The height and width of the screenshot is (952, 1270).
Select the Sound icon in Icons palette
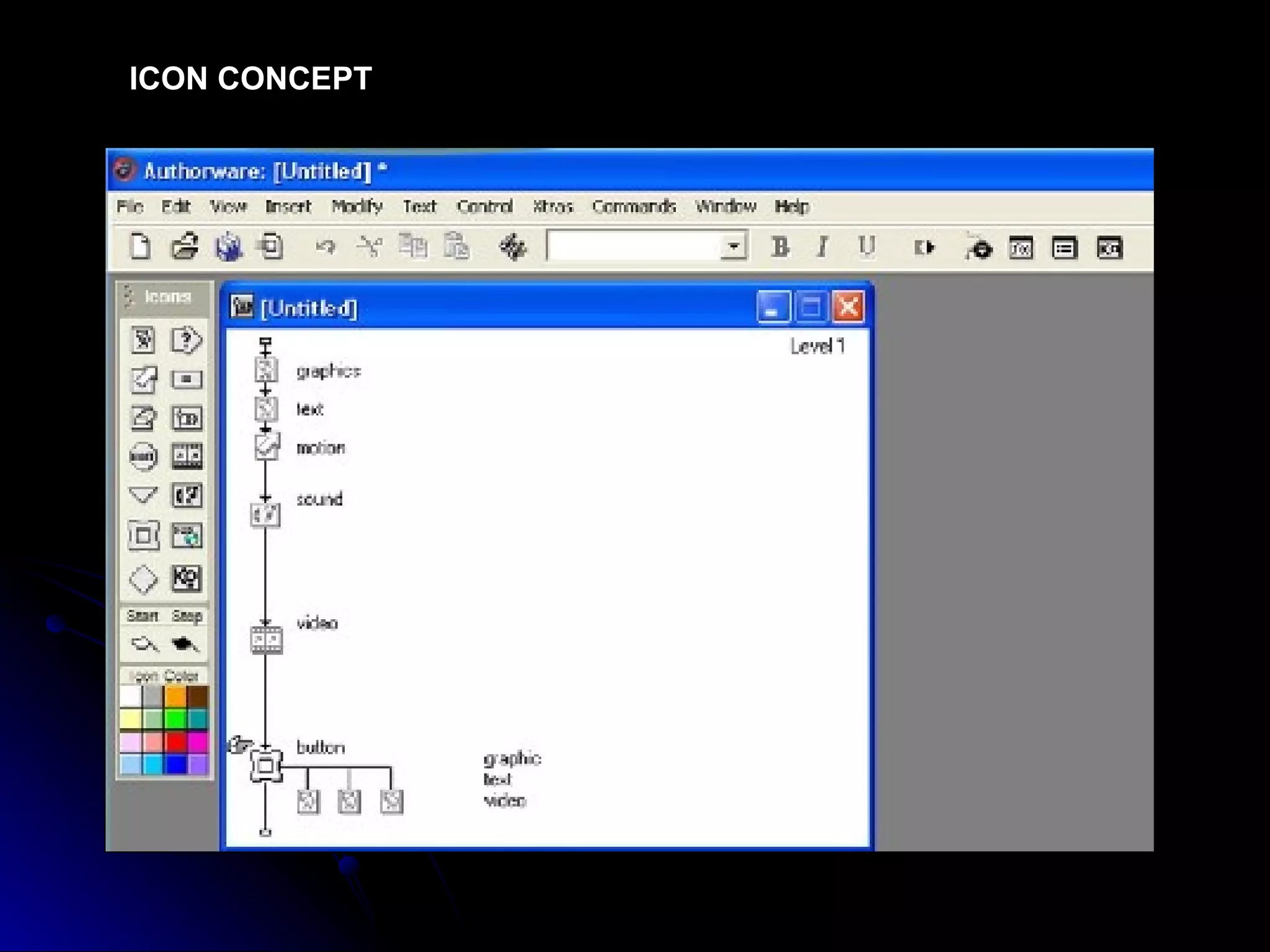click(x=187, y=496)
